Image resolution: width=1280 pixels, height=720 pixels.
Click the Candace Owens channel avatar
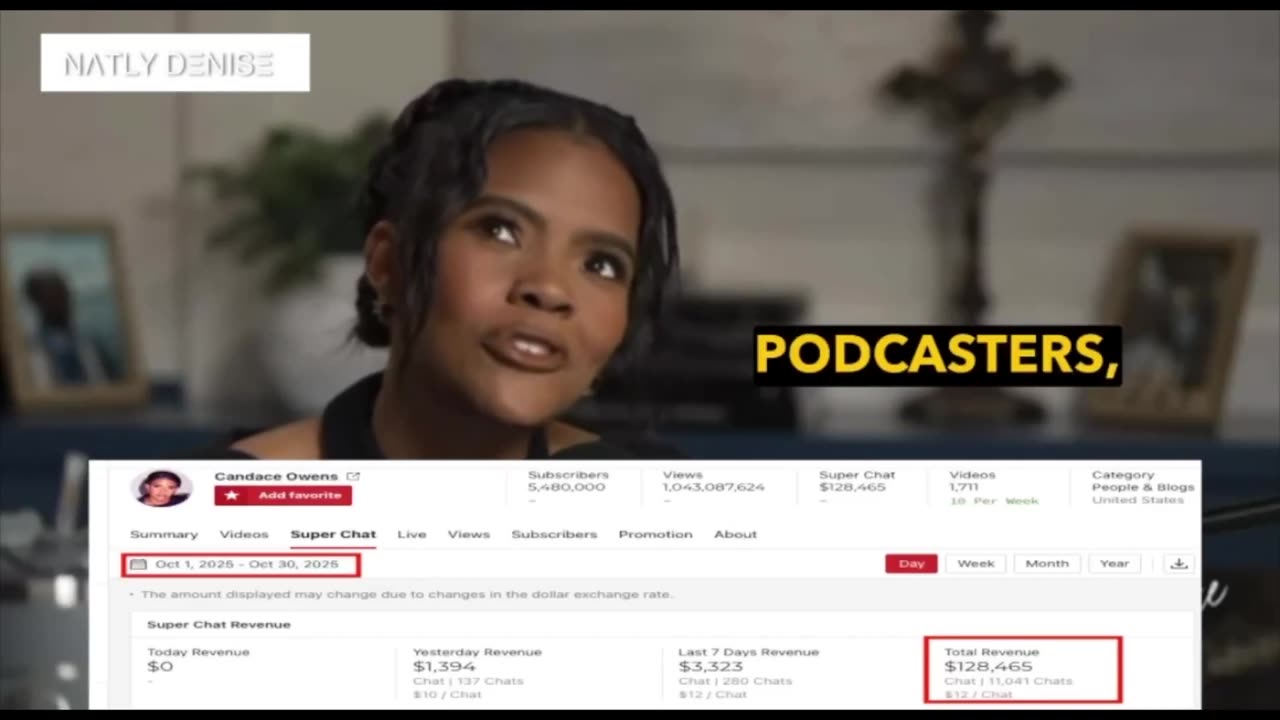tap(161, 488)
